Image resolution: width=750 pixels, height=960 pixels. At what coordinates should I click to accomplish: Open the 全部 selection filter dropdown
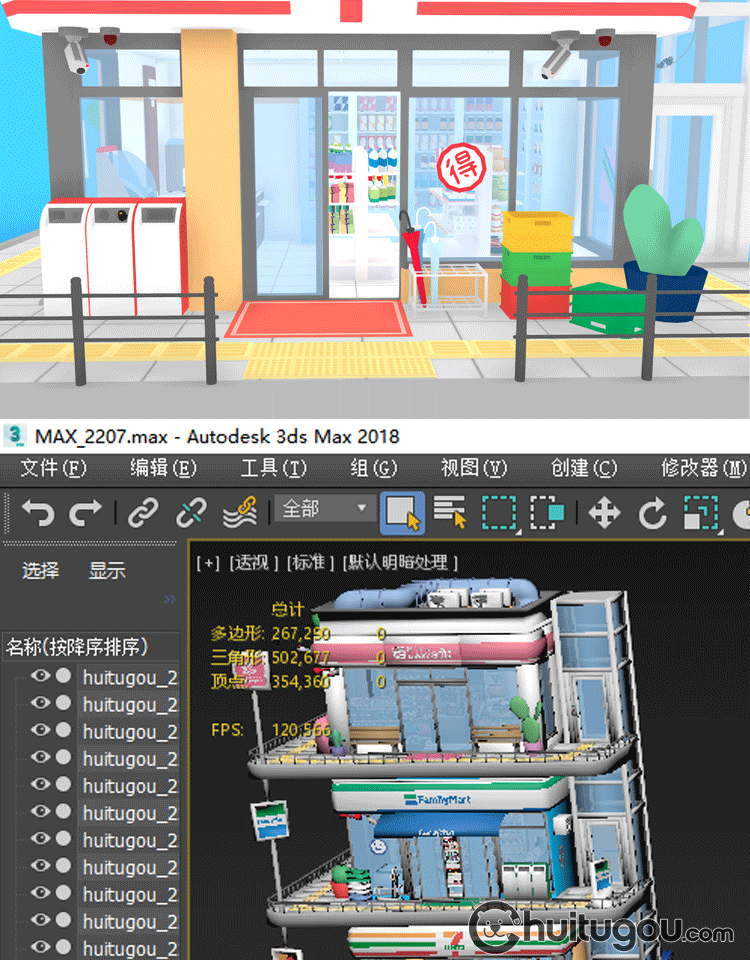[x=325, y=509]
